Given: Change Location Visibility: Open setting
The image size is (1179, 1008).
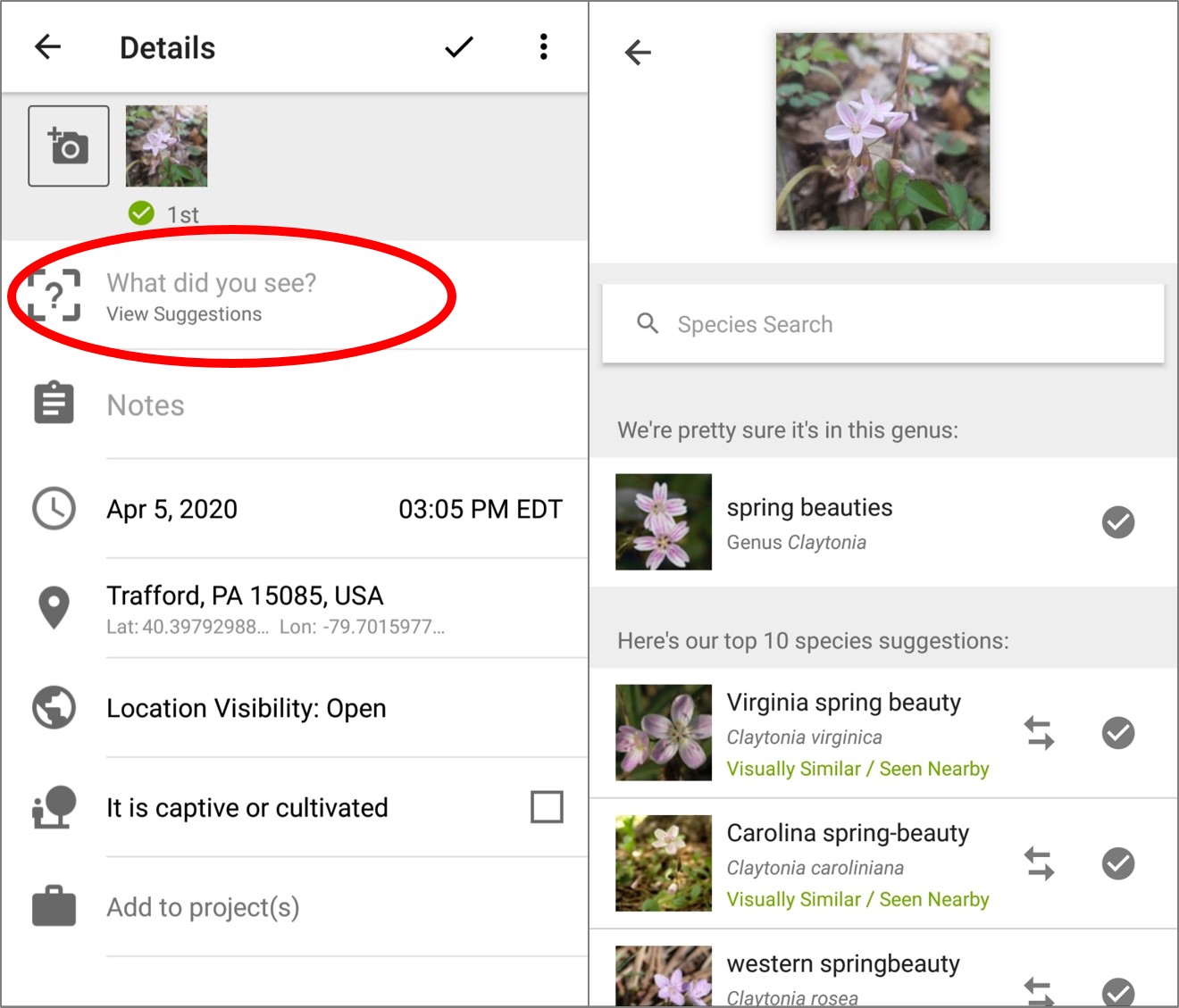Looking at the screenshot, I should [247, 708].
